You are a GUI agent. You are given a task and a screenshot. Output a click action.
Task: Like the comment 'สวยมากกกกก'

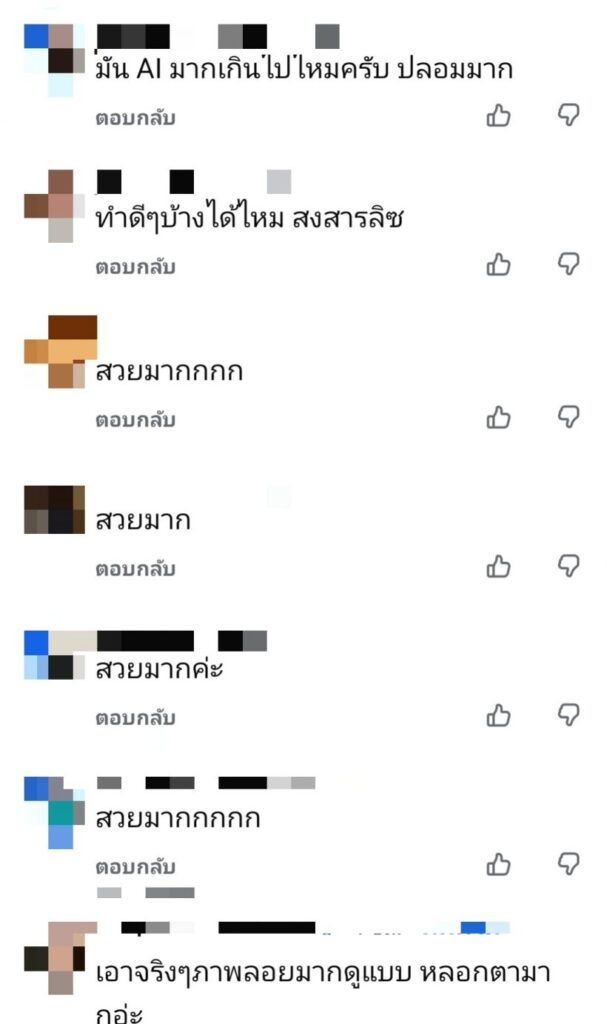point(499,418)
